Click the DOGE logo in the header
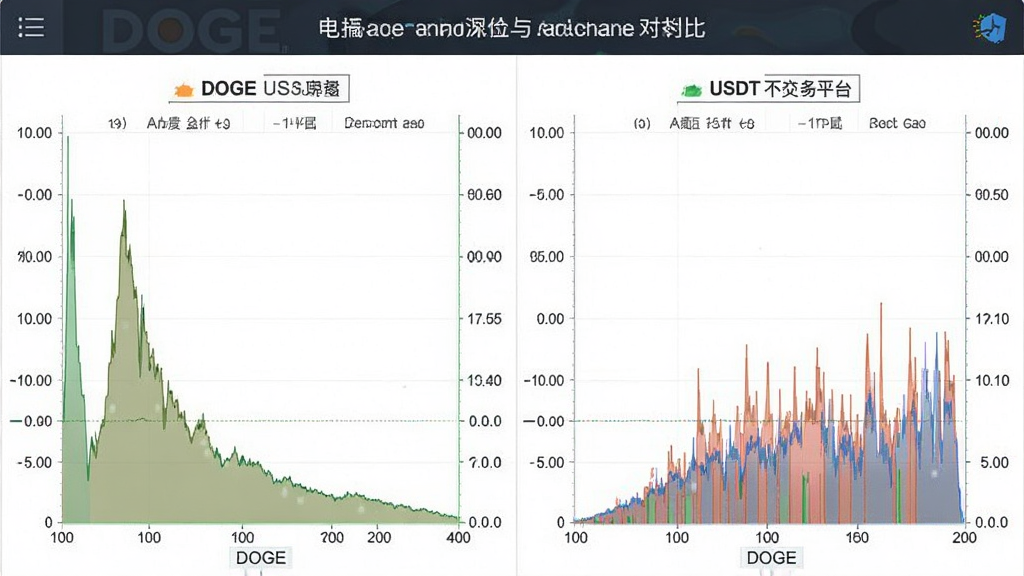Viewport: 1024px width, 576px height. (193, 30)
